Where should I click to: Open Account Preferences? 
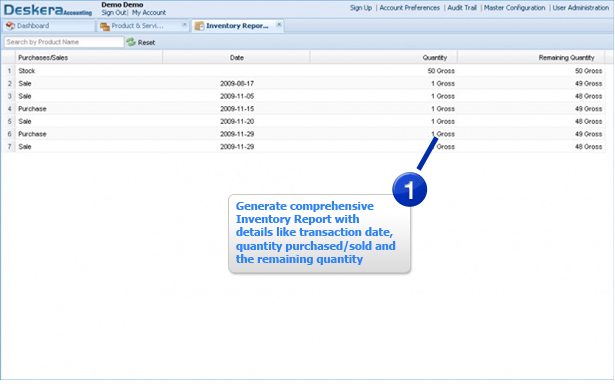(409, 7)
